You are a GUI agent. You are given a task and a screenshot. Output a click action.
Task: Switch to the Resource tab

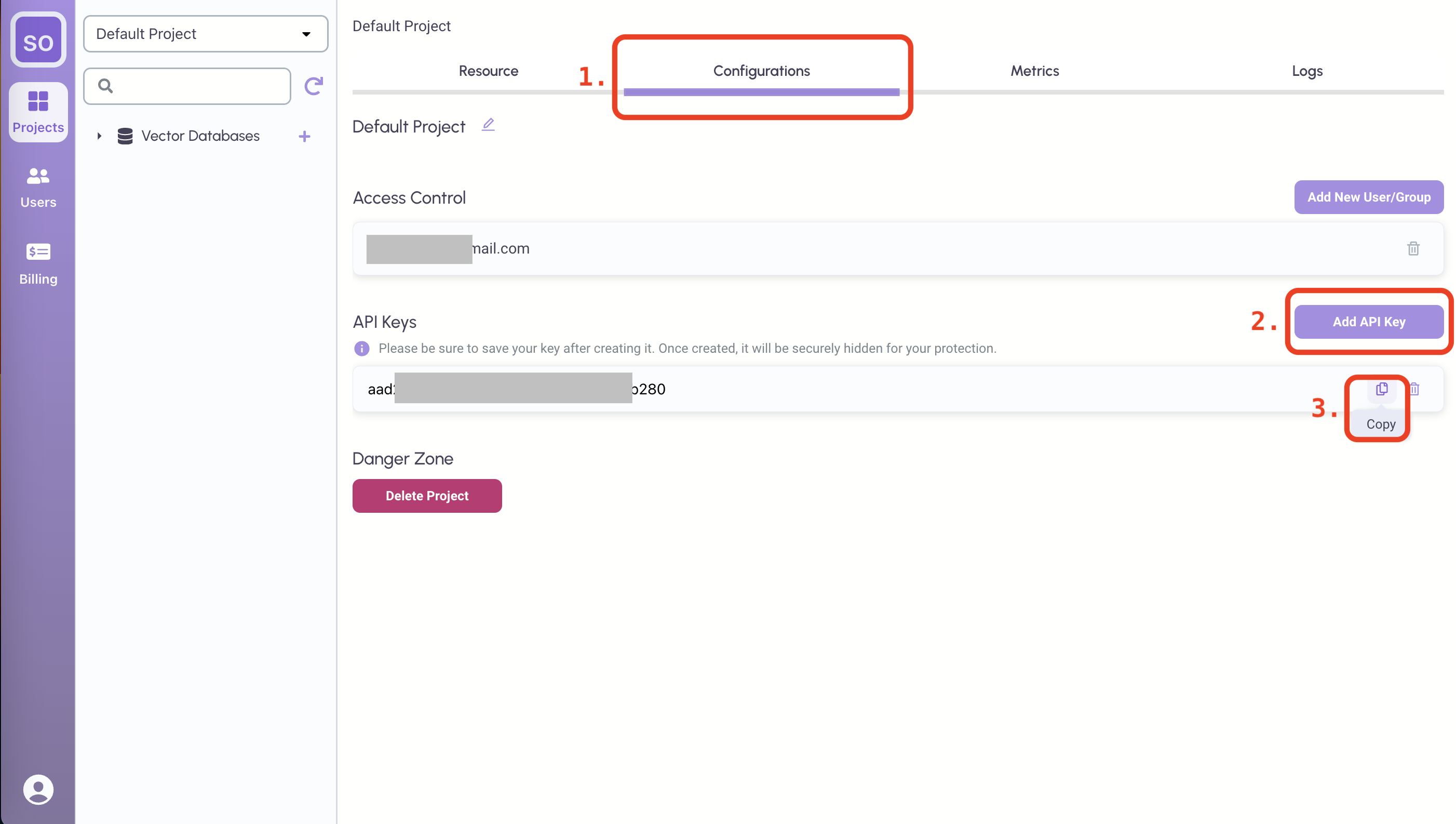coord(488,71)
